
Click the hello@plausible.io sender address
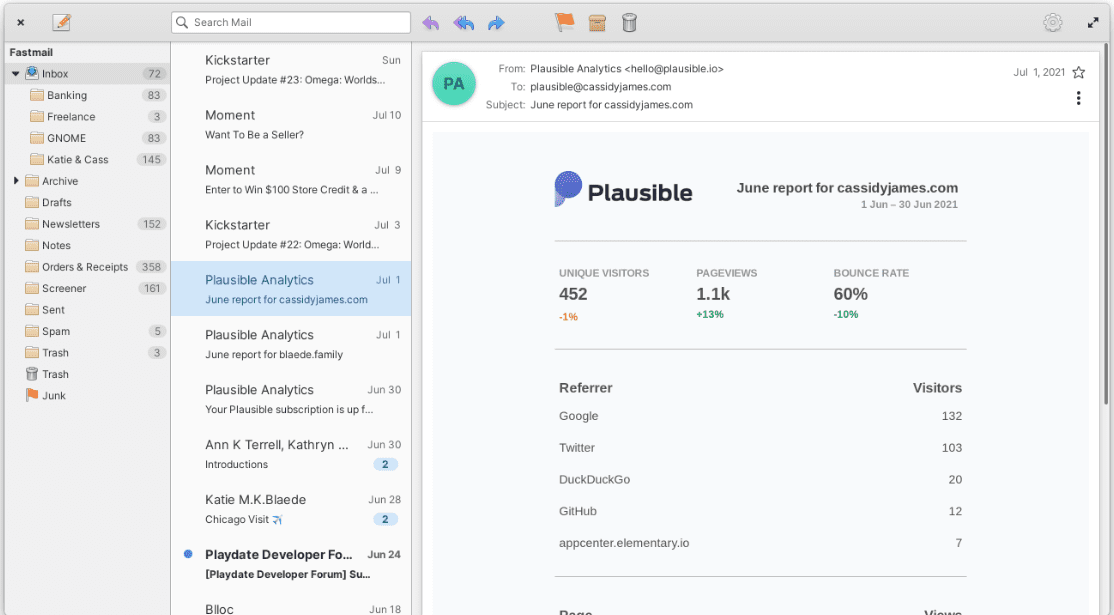coord(674,69)
